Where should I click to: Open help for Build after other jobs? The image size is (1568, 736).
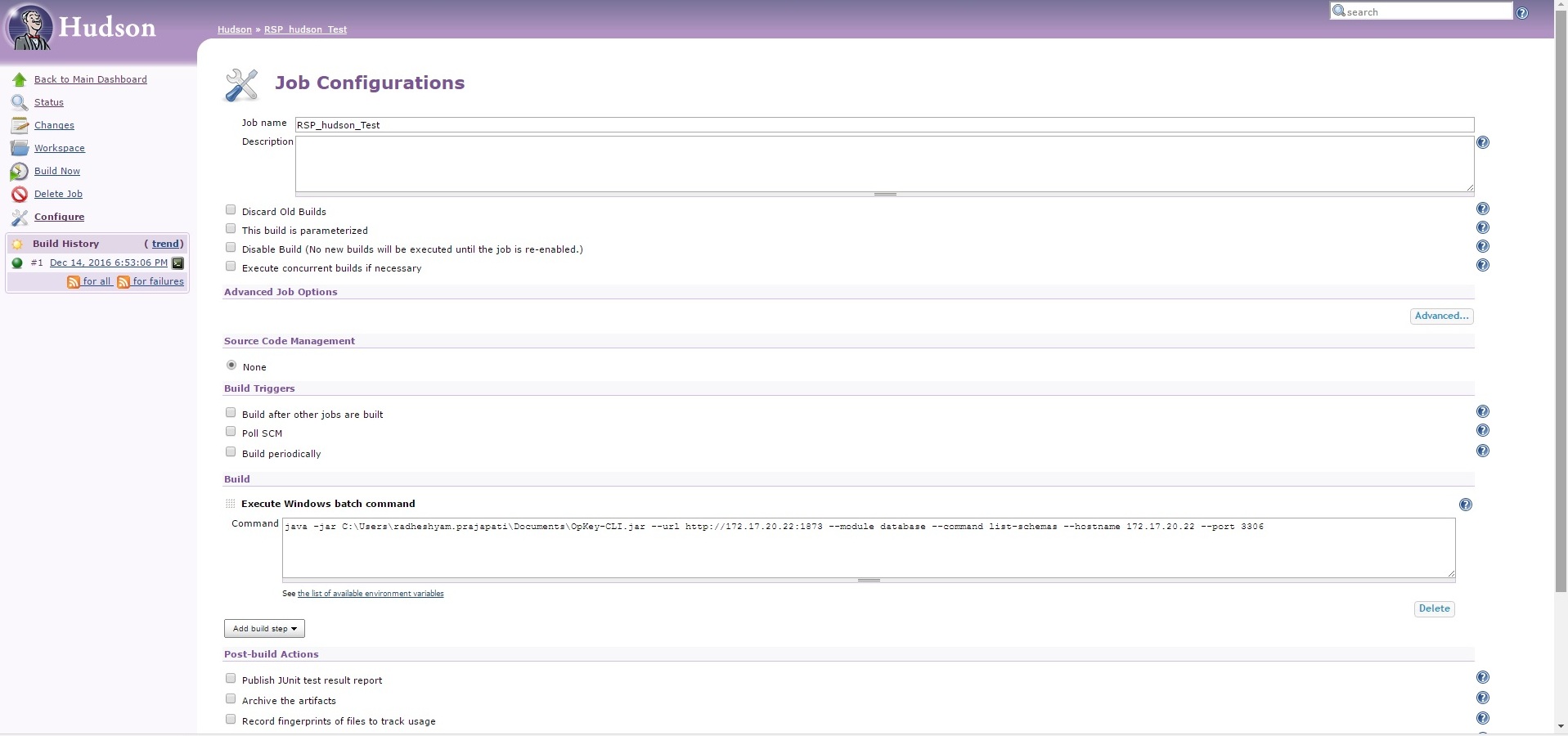(x=1483, y=411)
